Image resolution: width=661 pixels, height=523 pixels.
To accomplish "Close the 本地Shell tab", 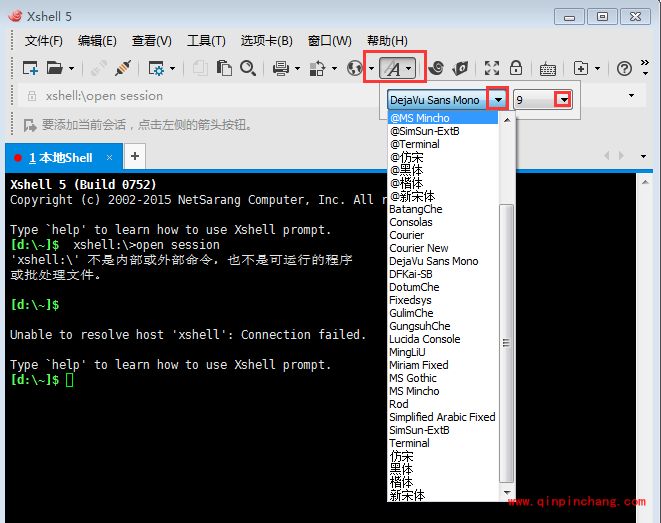I will click(110, 158).
